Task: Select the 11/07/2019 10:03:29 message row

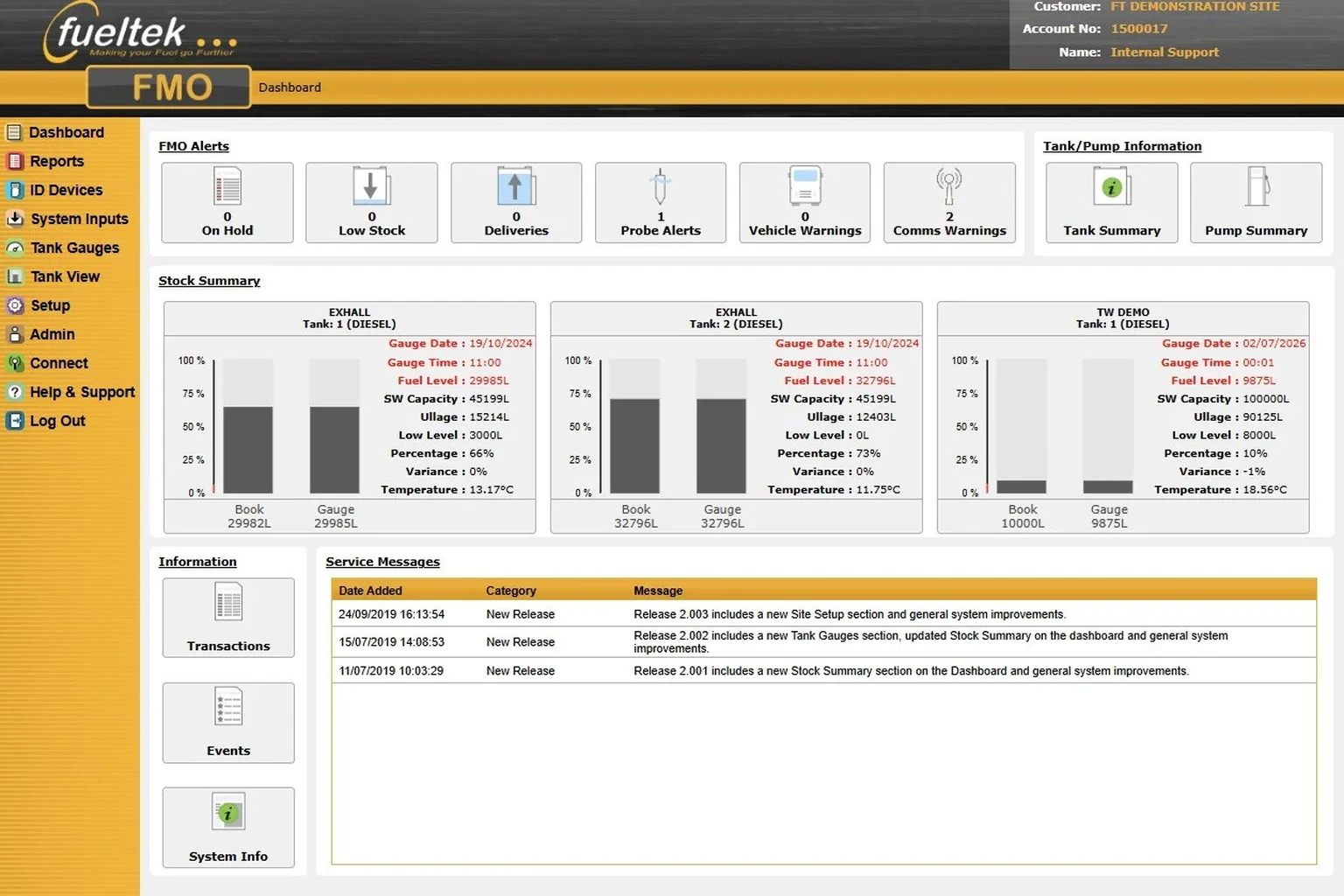Action: pyautogui.click(x=823, y=670)
